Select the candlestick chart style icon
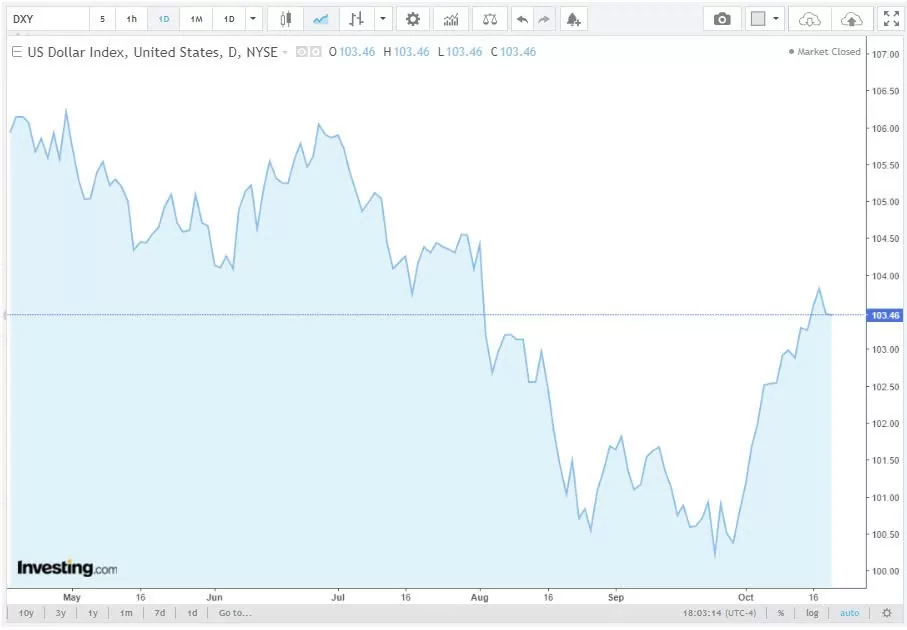This screenshot has height=630, width=907. (286, 19)
